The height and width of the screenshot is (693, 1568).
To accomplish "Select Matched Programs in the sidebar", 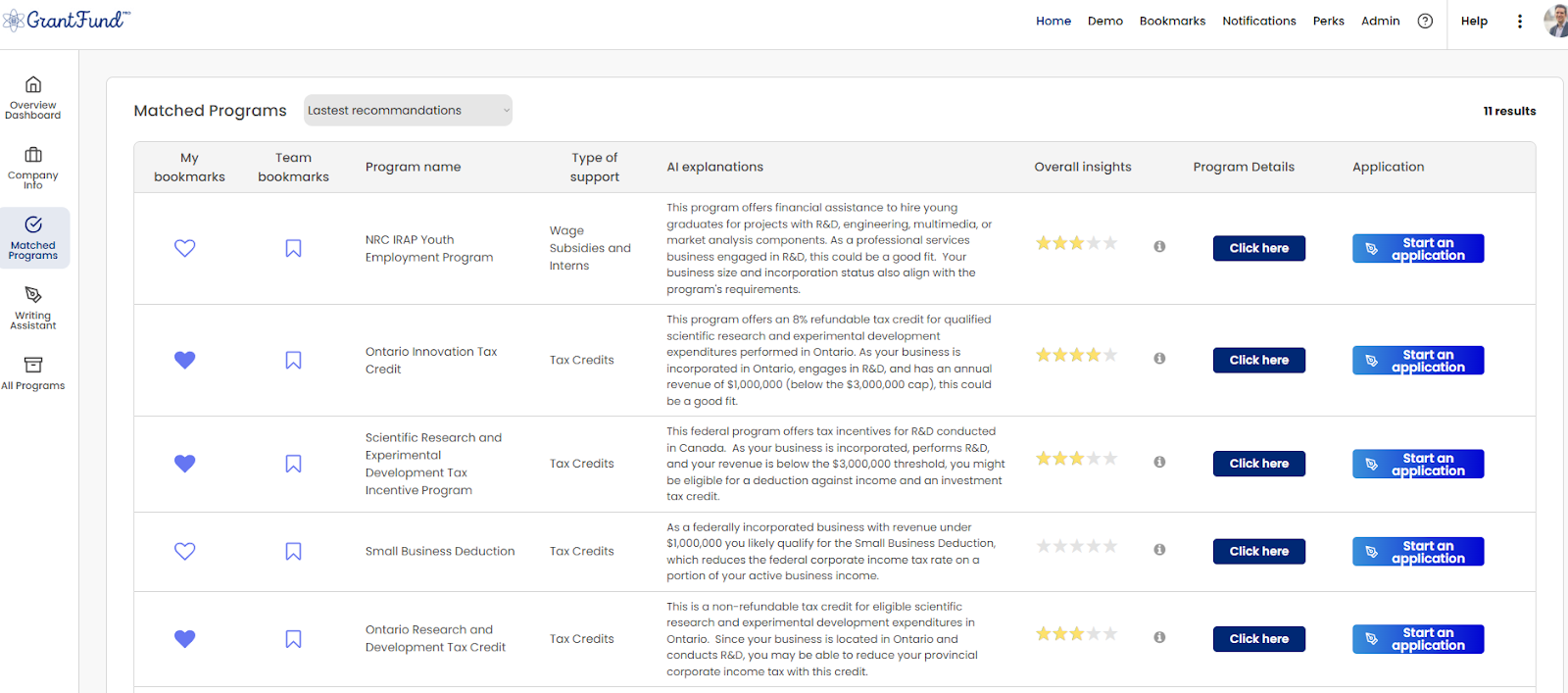I will click(x=34, y=237).
